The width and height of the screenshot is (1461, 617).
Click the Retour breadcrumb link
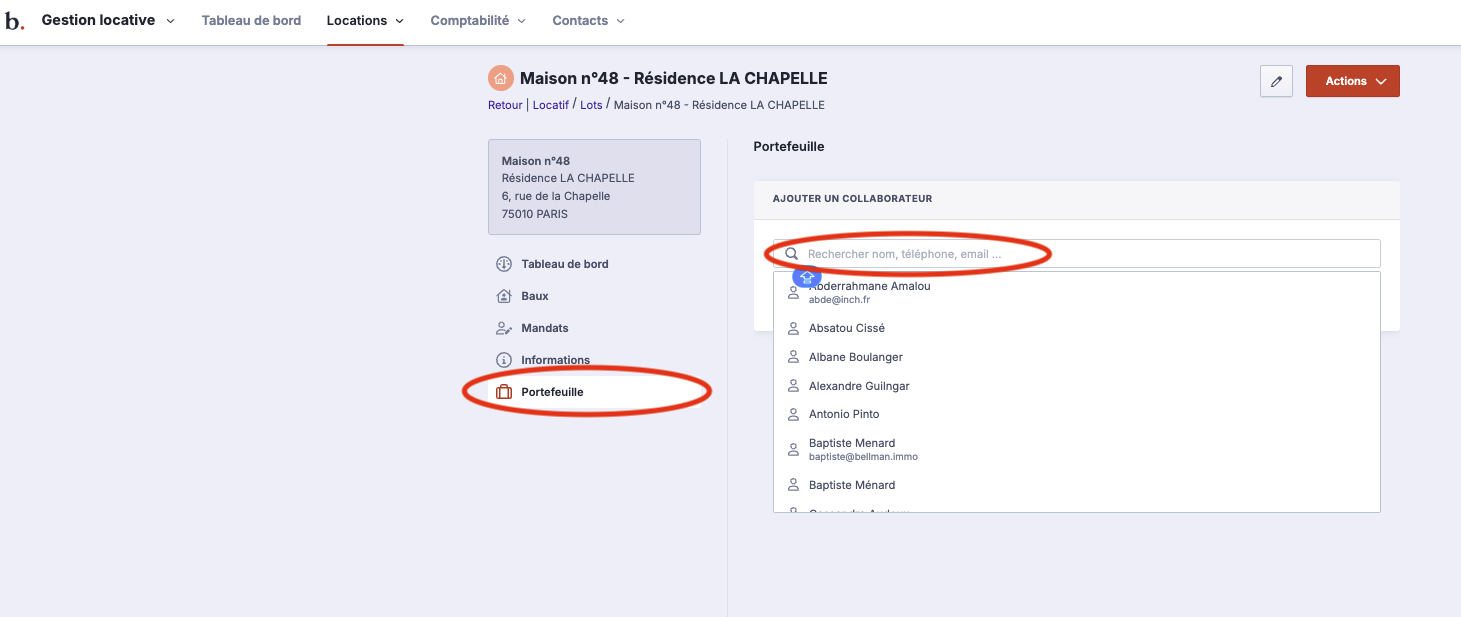tap(505, 105)
